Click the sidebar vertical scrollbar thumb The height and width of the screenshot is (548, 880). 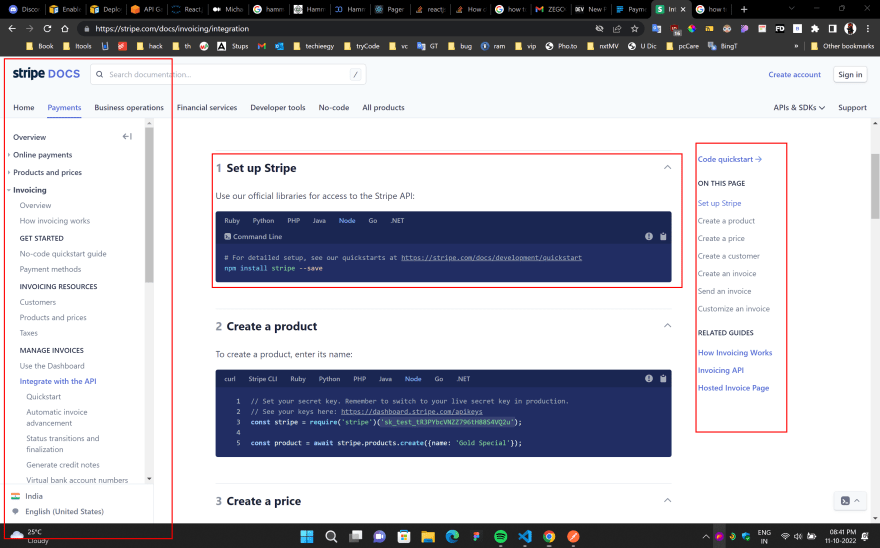149,205
